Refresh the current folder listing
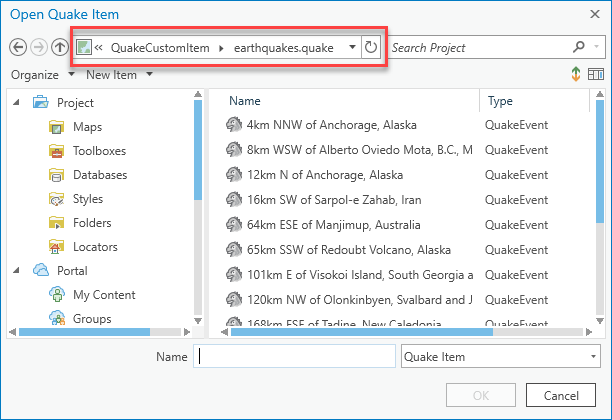This screenshot has width=612, height=420. coord(372,47)
